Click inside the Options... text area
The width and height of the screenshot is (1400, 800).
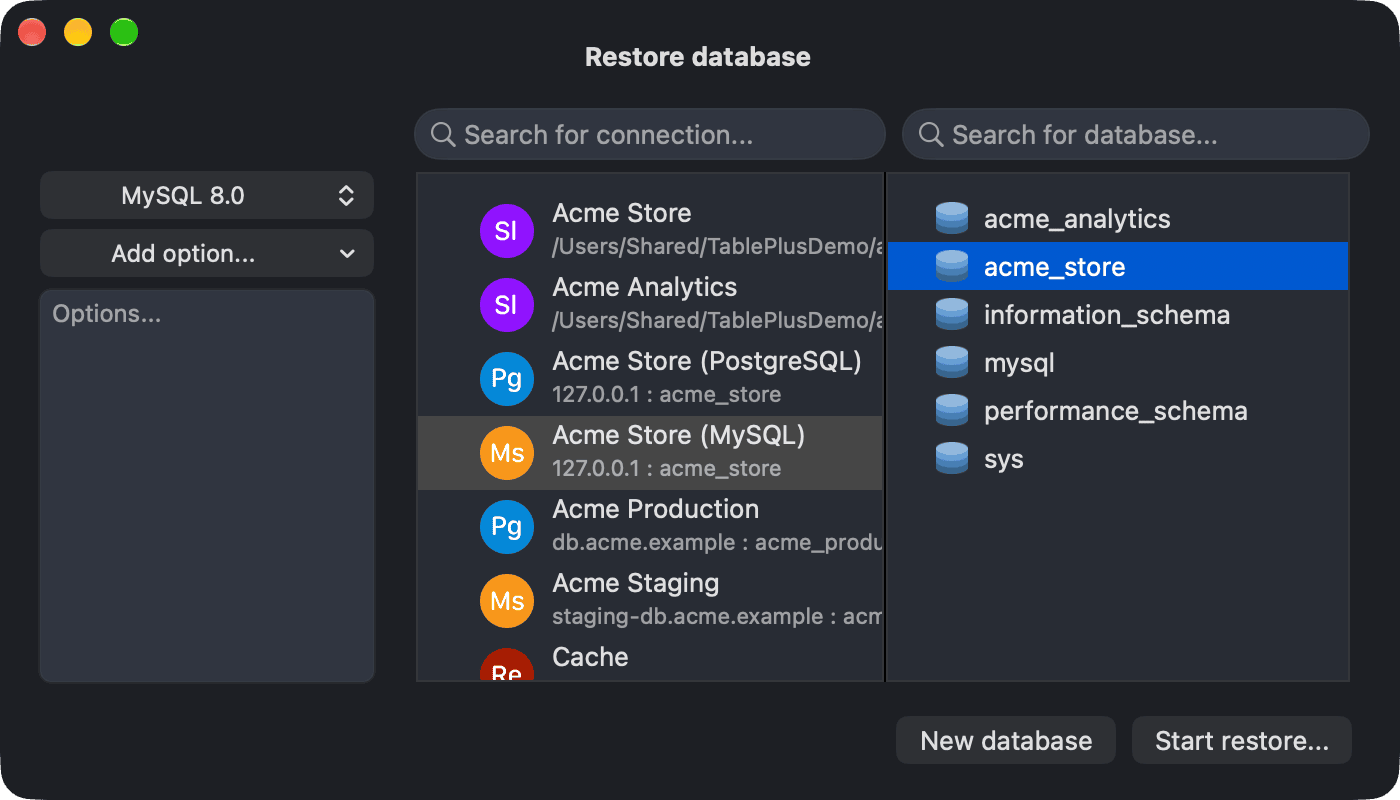(x=207, y=486)
